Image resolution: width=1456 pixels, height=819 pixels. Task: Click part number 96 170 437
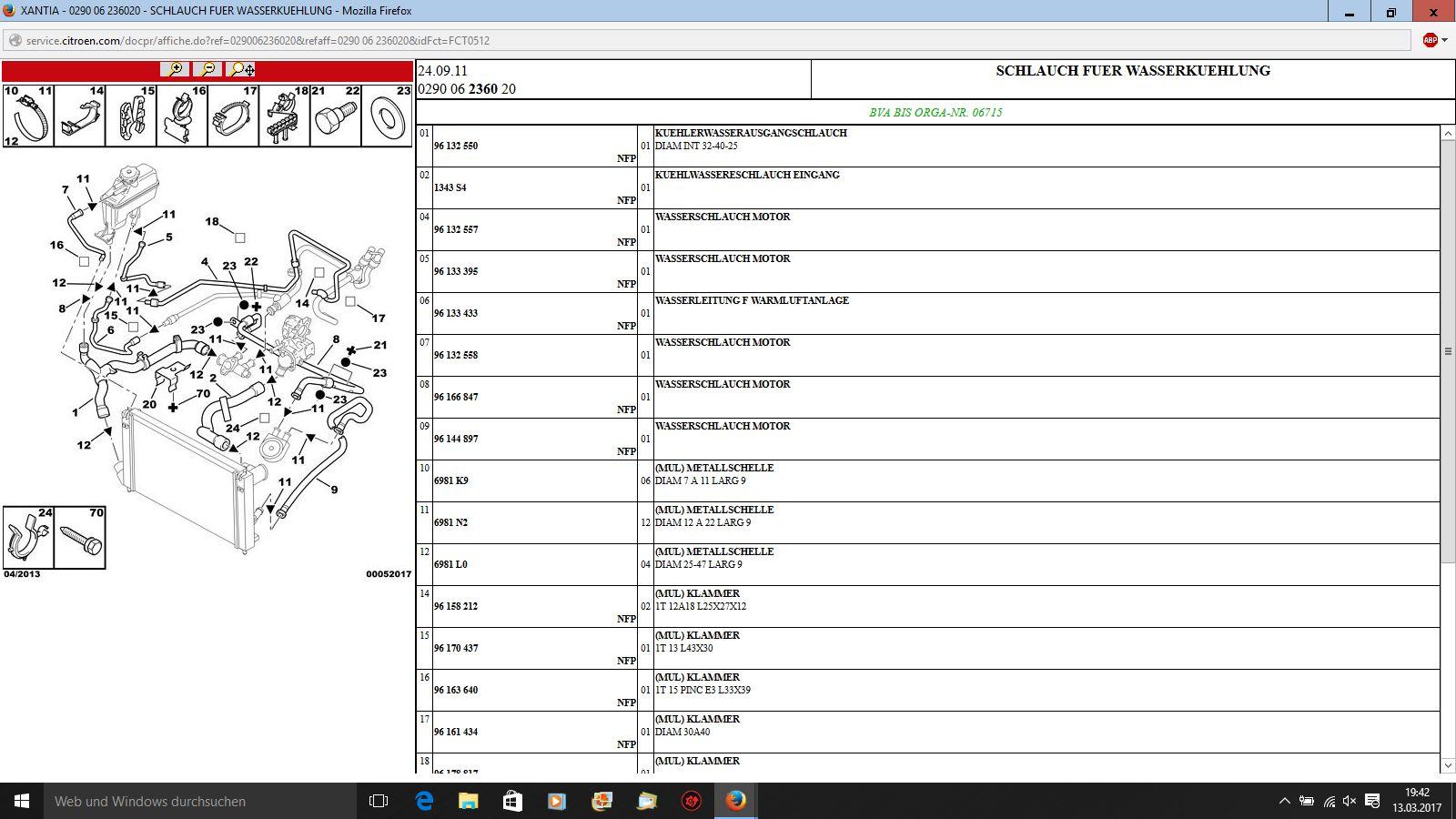(455, 648)
